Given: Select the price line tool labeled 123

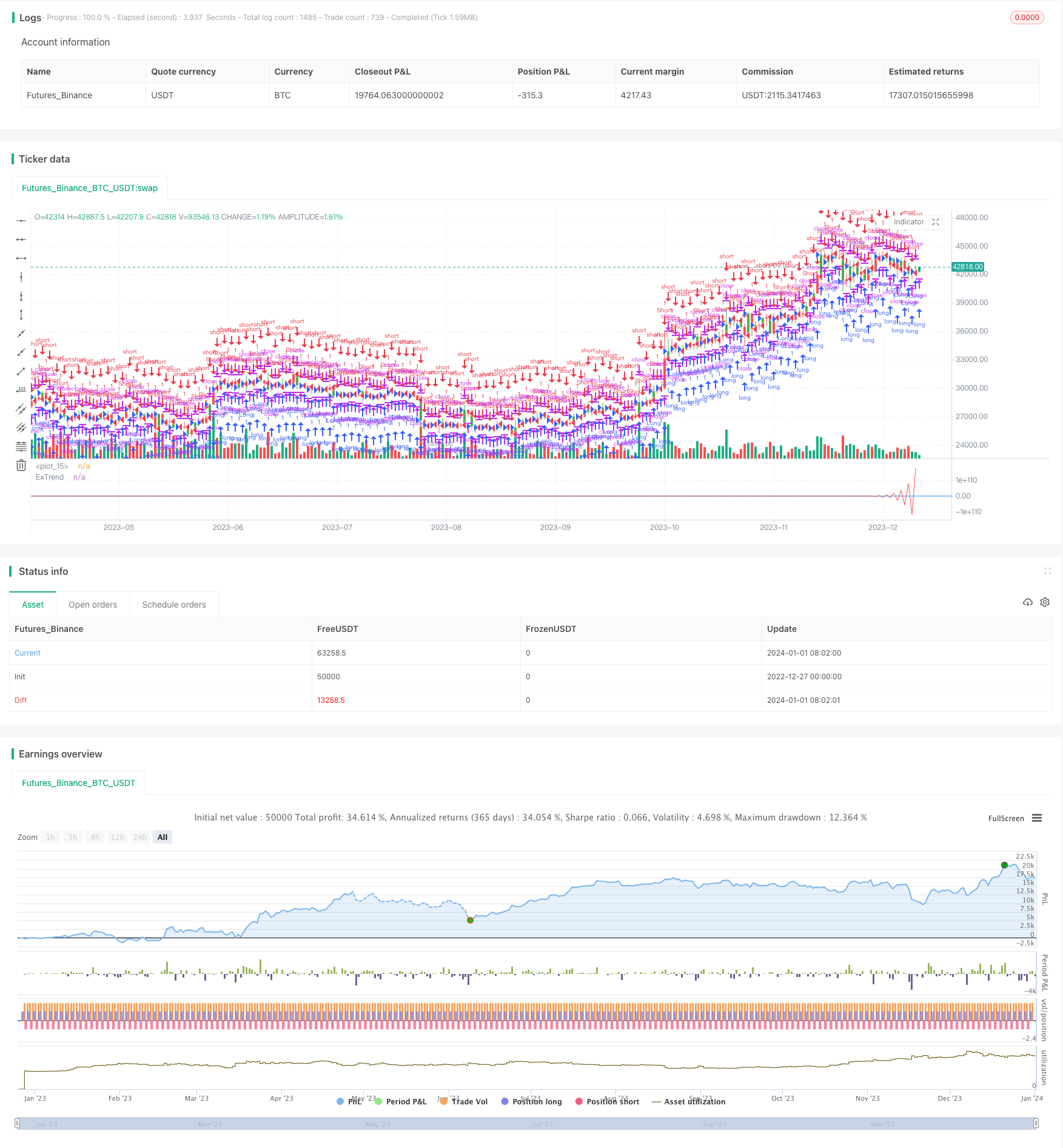Looking at the screenshot, I should pyautogui.click(x=21, y=390).
